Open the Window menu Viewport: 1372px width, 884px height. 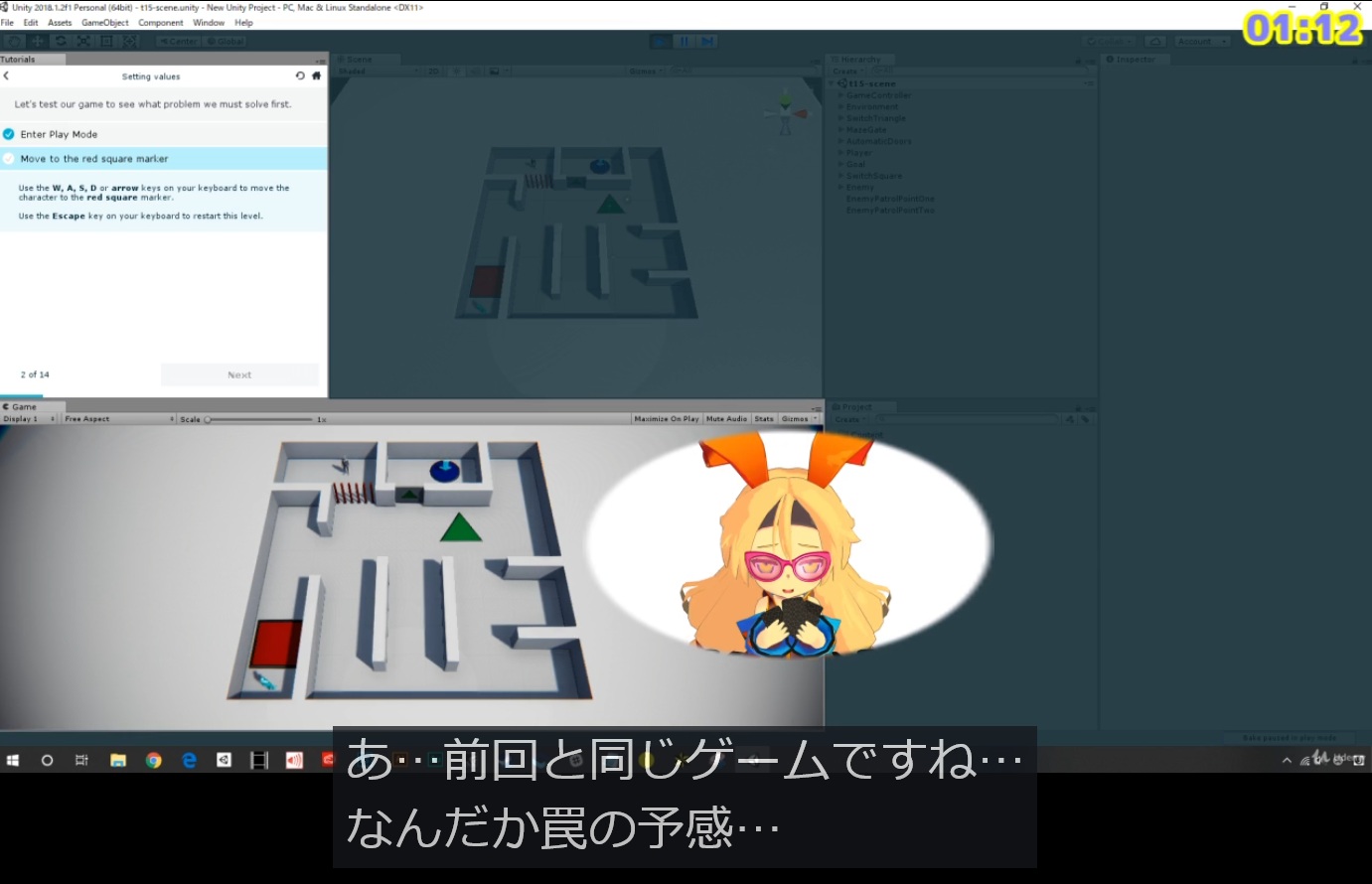tap(209, 23)
